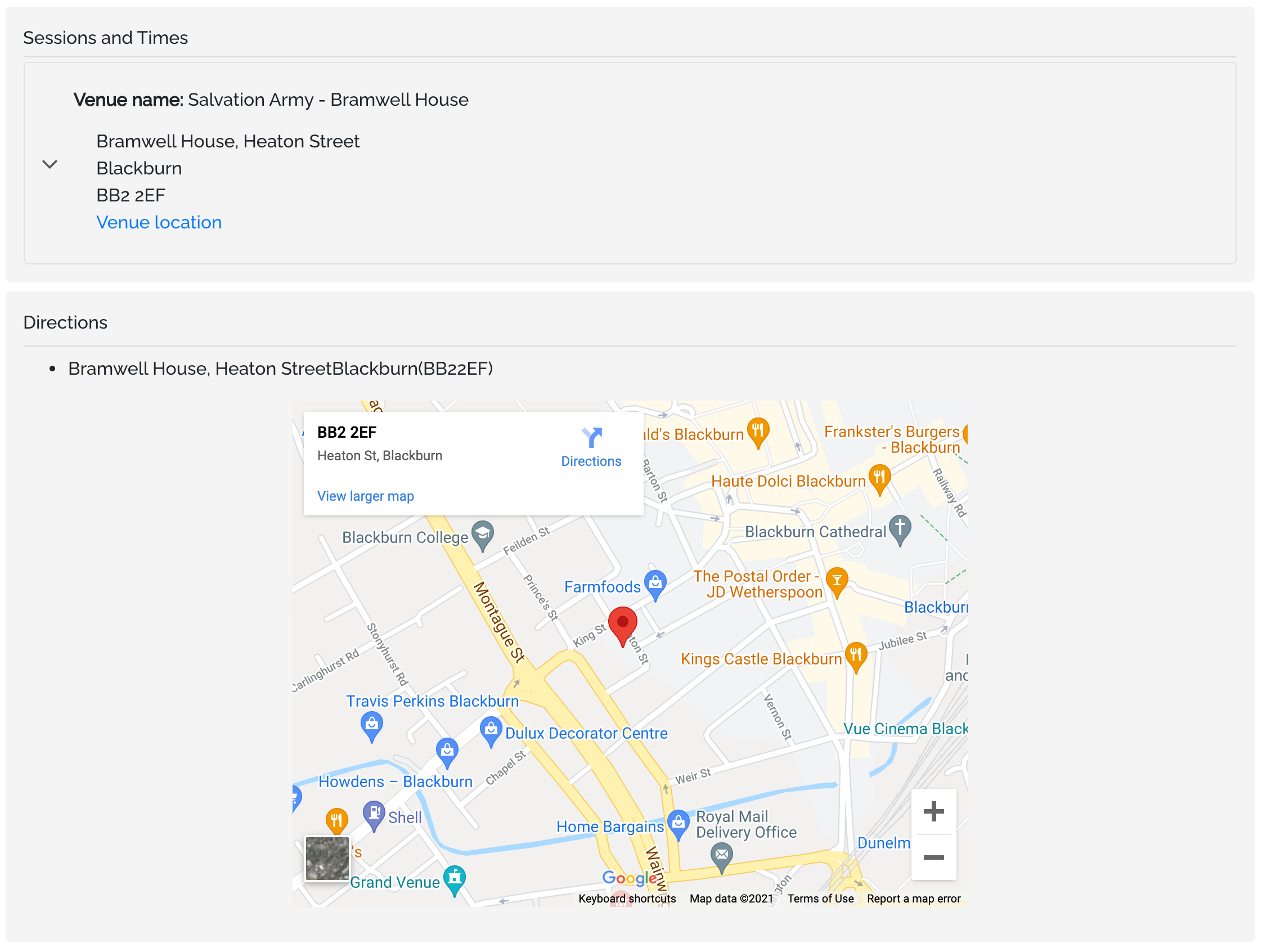
Task: Click the Stonyhurst Rd road label
Action: click(x=387, y=654)
